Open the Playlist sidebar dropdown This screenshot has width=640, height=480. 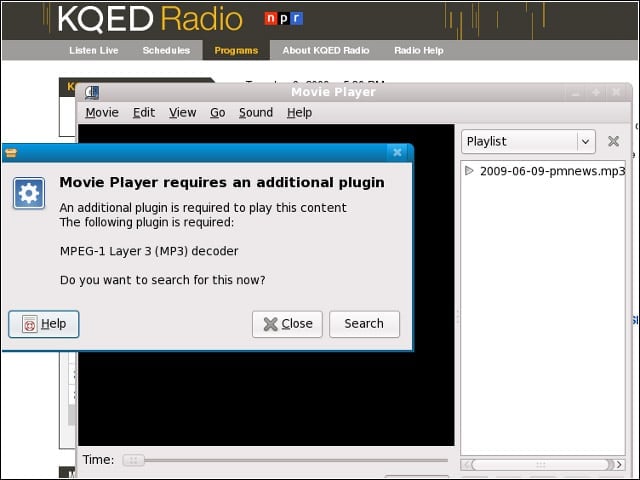(x=528, y=142)
